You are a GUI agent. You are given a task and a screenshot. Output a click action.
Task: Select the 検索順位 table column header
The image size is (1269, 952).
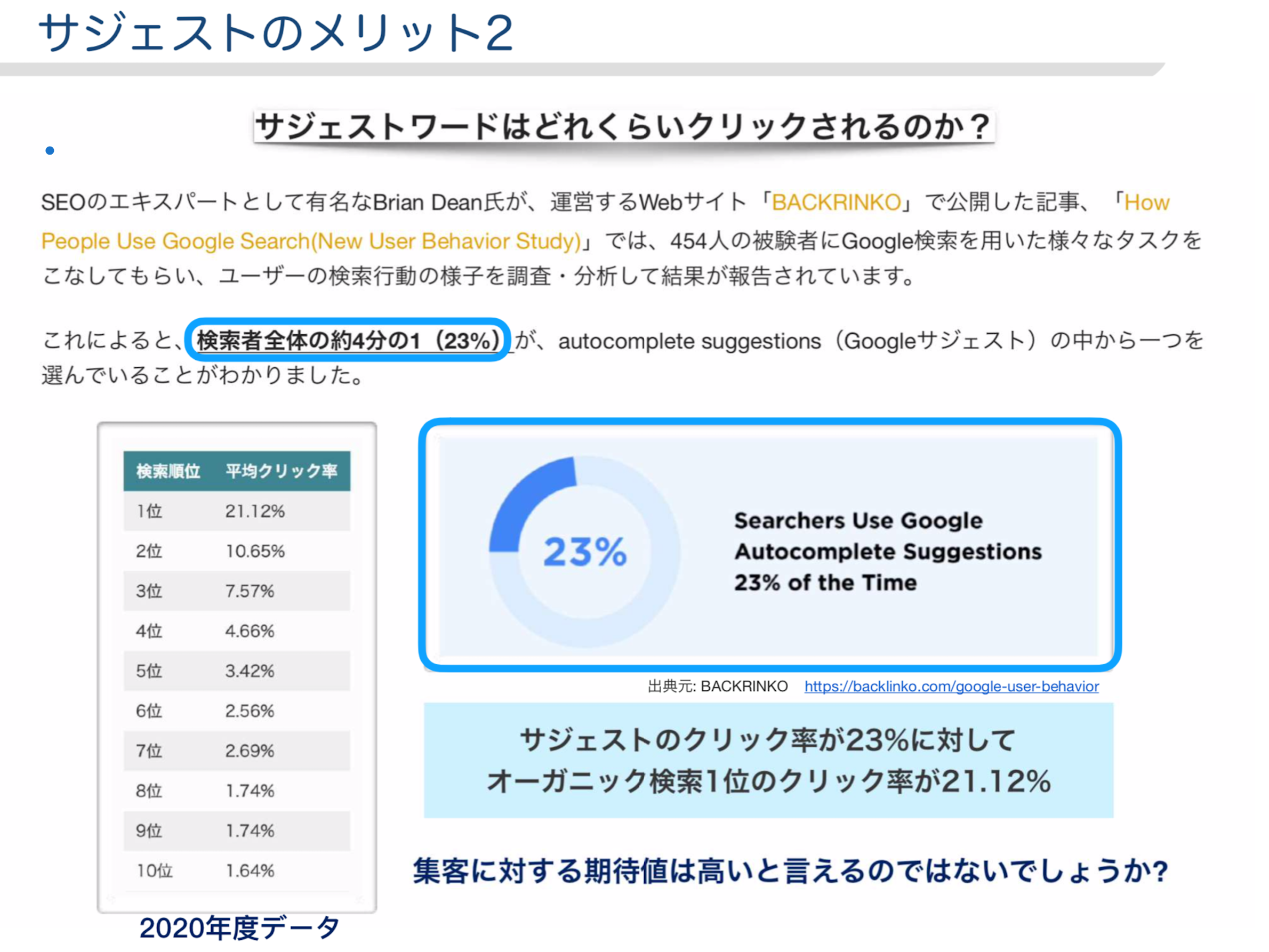tap(167, 471)
